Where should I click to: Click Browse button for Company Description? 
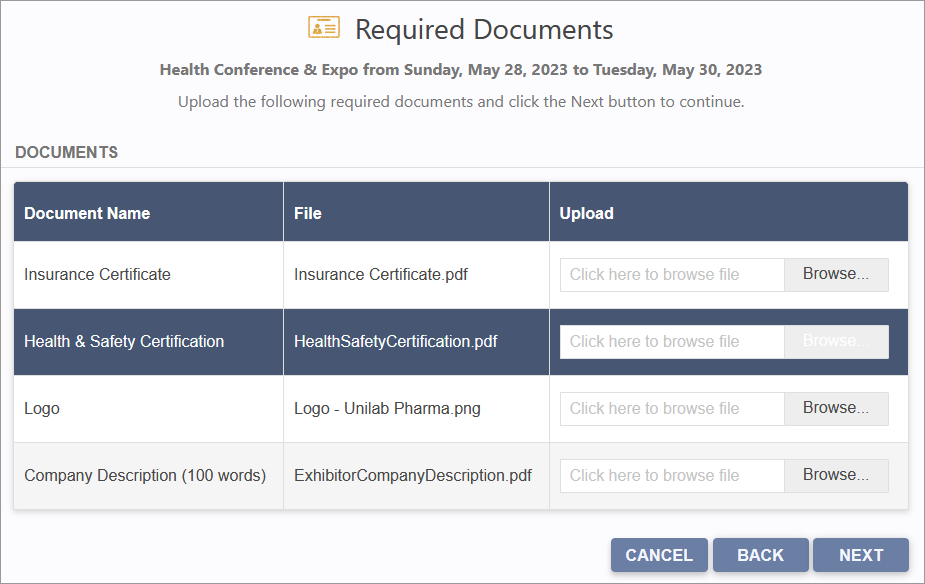pyautogui.click(x=836, y=475)
